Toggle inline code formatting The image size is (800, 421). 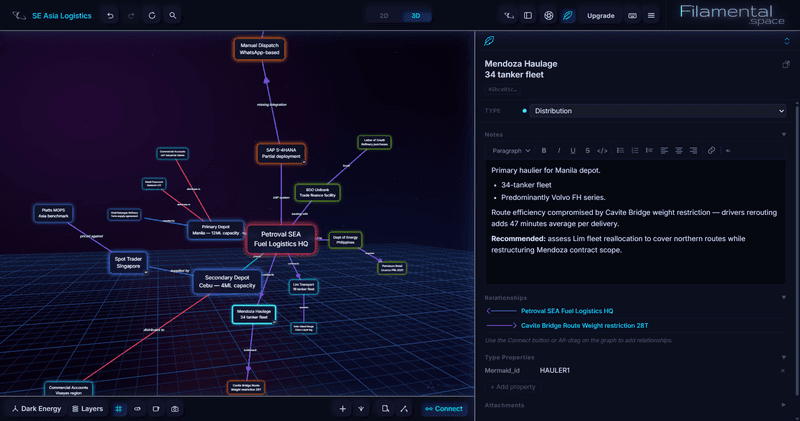pos(602,151)
